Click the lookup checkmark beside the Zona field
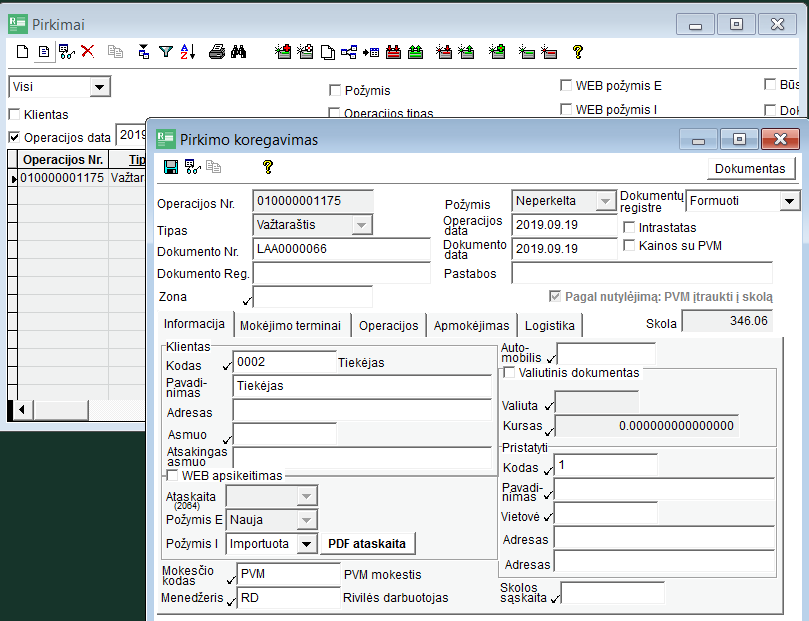 pos(247,301)
